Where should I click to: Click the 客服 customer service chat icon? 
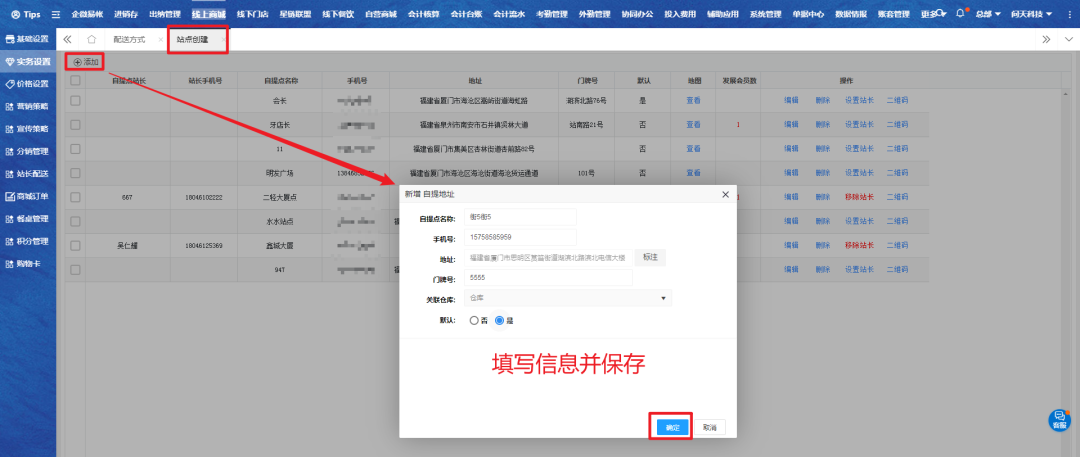click(x=1058, y=419)
